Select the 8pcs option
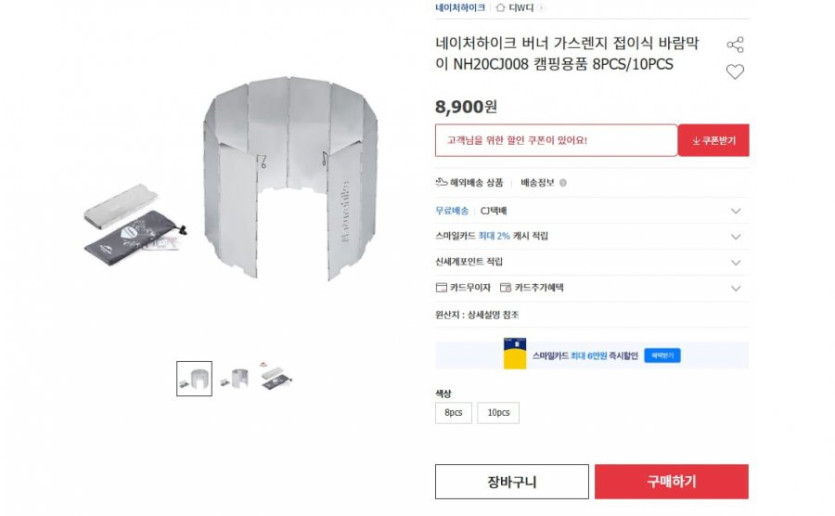835x516 pixels. 453,412
